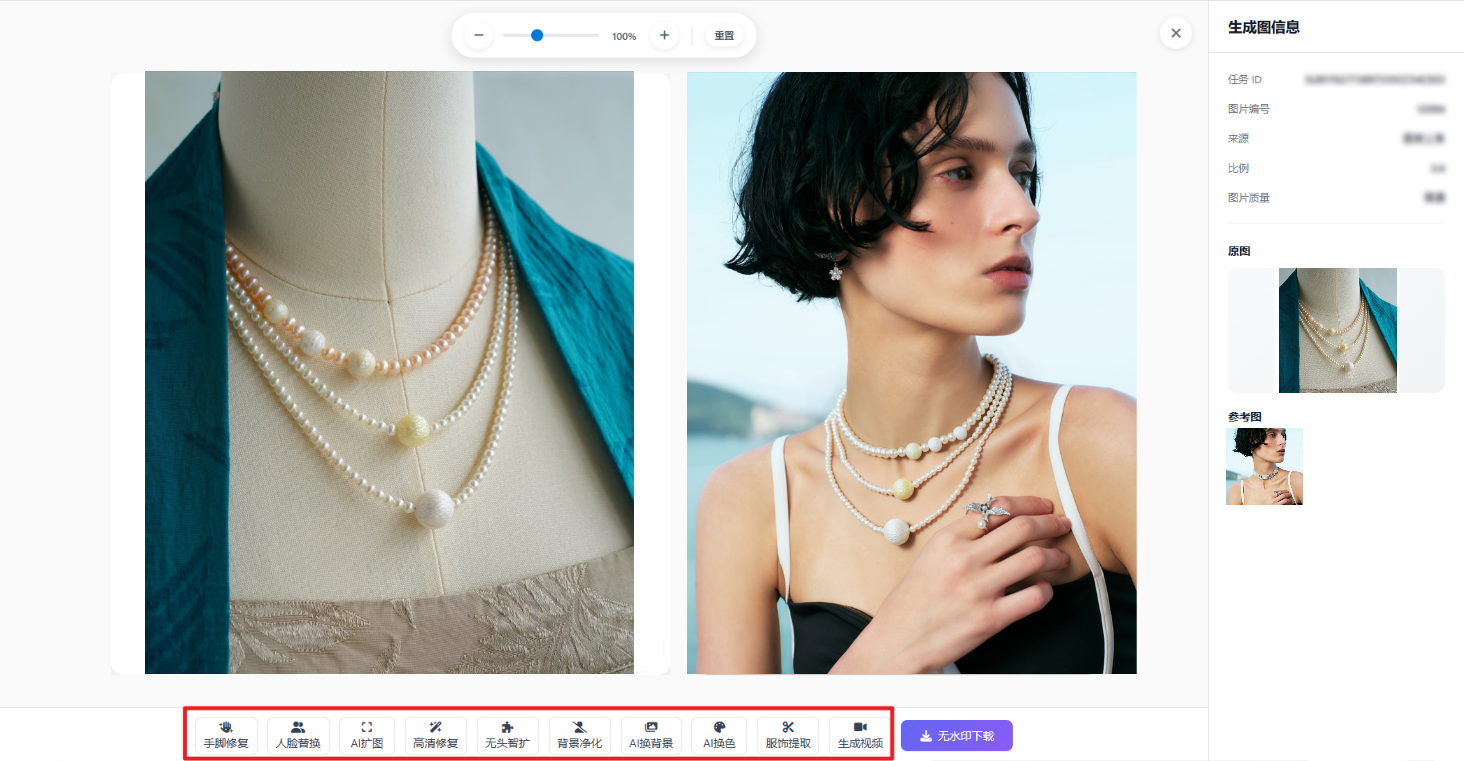Click the left mannequin necklace image

390,372
